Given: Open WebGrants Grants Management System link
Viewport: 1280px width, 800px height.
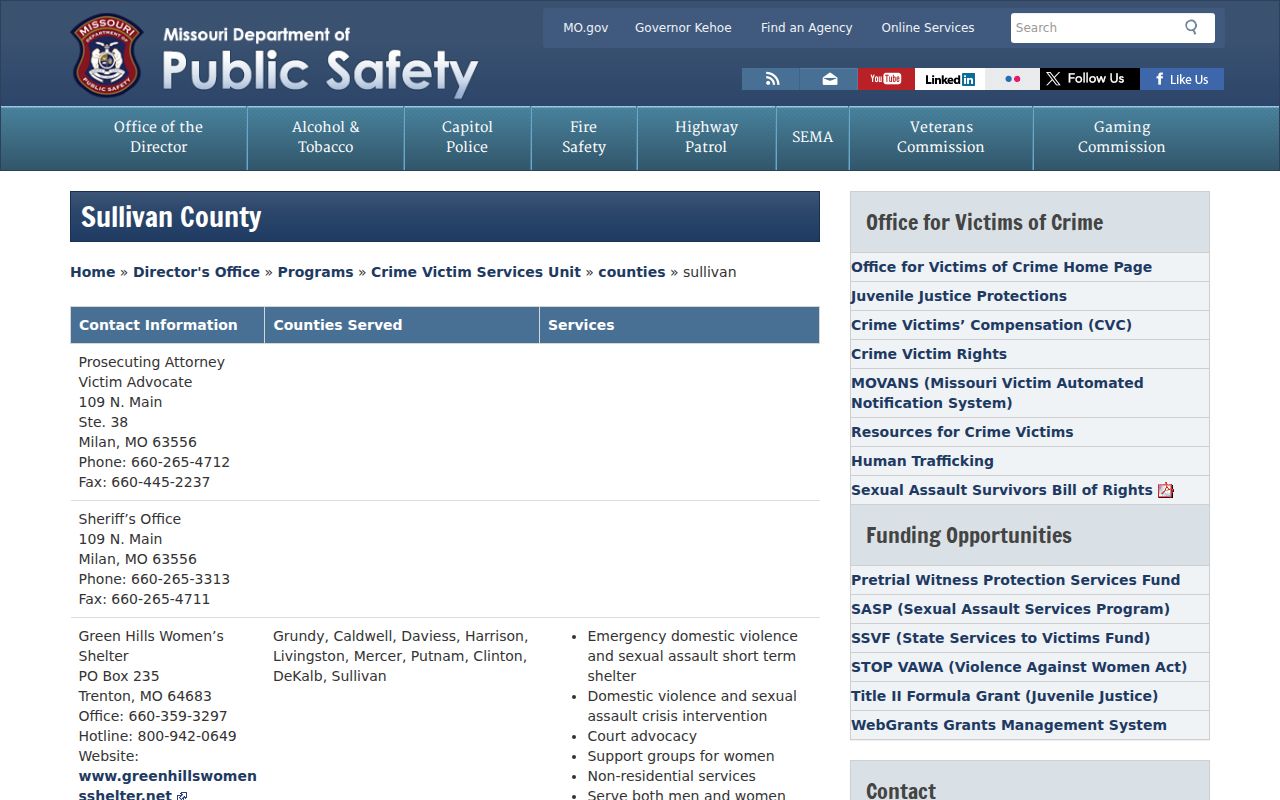Looking at the screenshot, I should click(1009, 725).
